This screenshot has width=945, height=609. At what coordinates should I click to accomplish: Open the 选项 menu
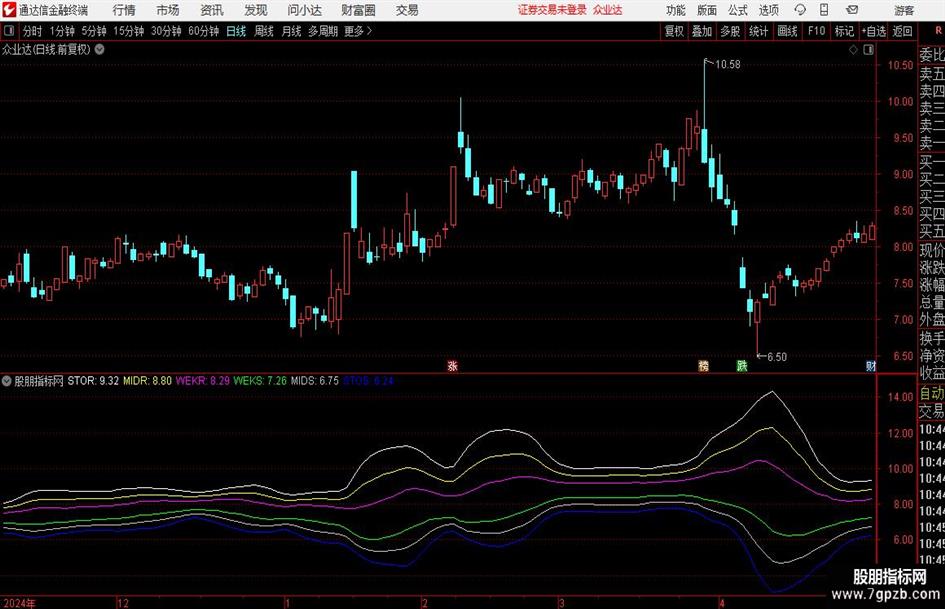coord(768,10)
